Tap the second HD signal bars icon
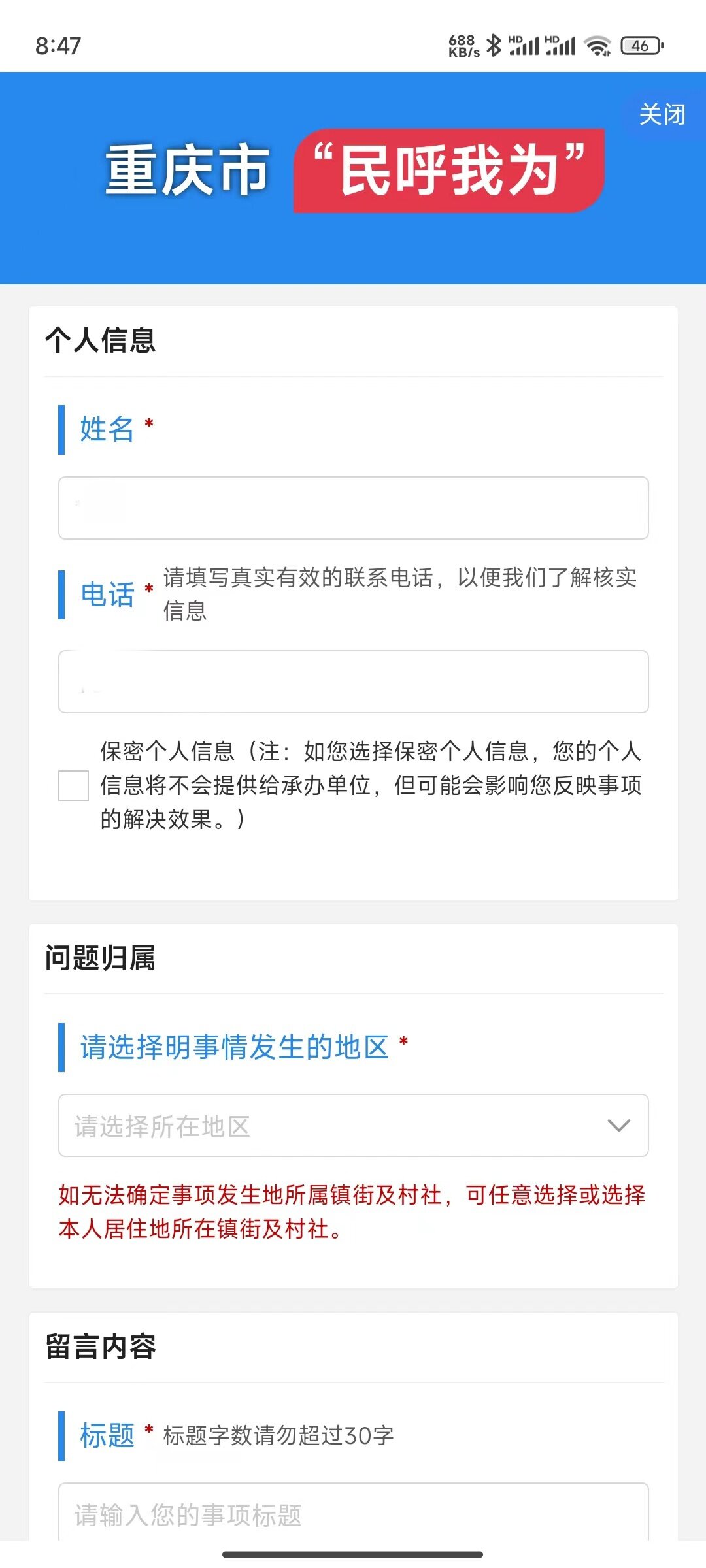 [560, 45]
